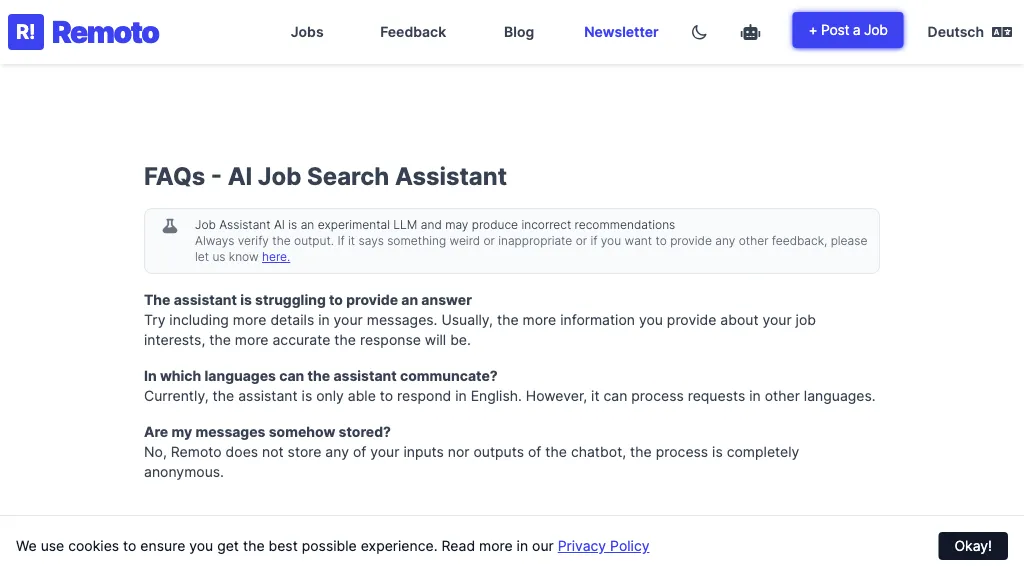Open the AI Job Assistant robot icon
This screenshot has height=576, width=1024.
pyautogui.click(x=750, y=31)
